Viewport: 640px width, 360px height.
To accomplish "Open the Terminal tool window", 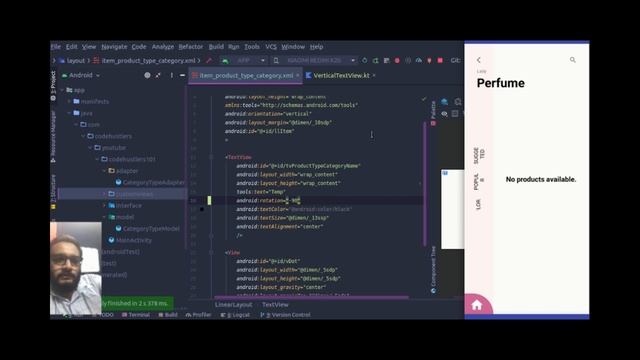I will [x=136, y=315].
